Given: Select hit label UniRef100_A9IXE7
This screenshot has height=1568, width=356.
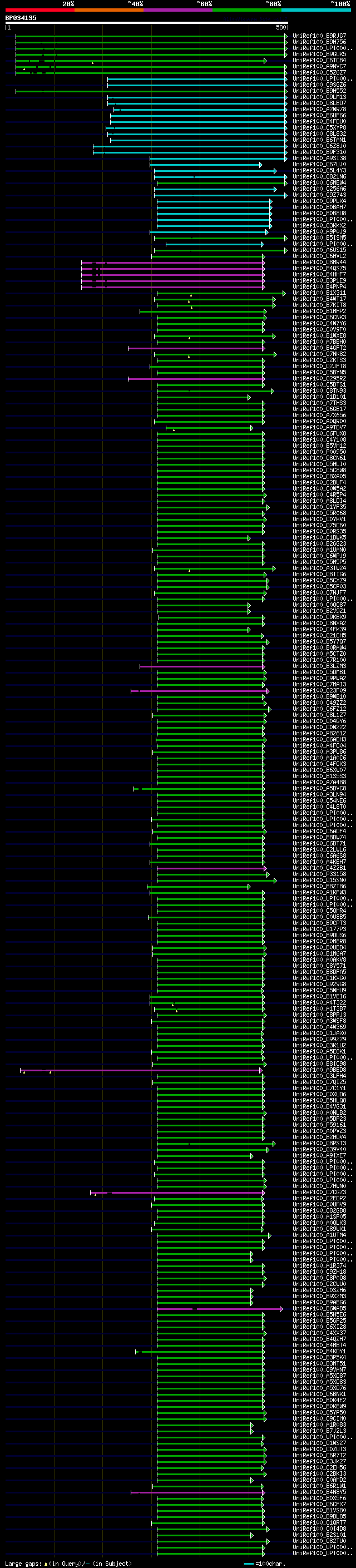Looking at the screenshot, I should click(319, 1155).
